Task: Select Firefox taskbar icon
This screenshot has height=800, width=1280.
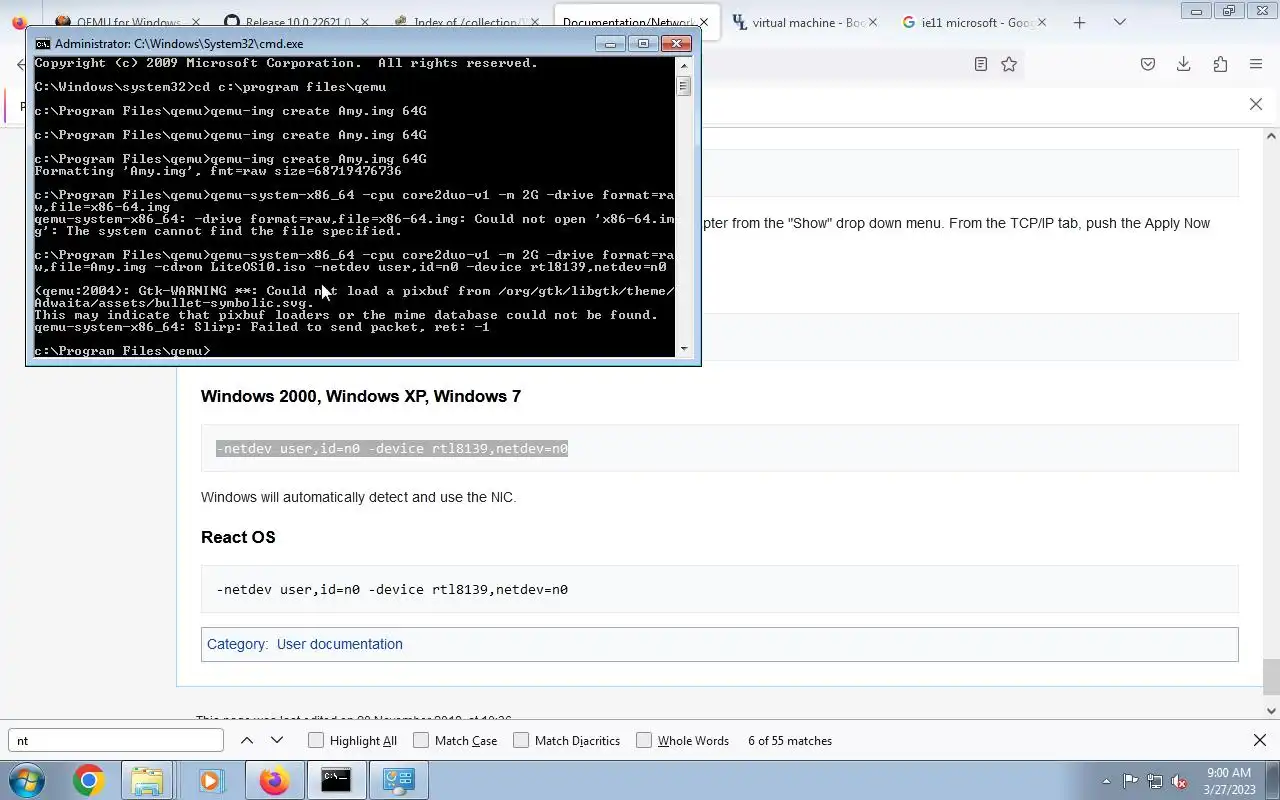Action: [x=274, y=780]
